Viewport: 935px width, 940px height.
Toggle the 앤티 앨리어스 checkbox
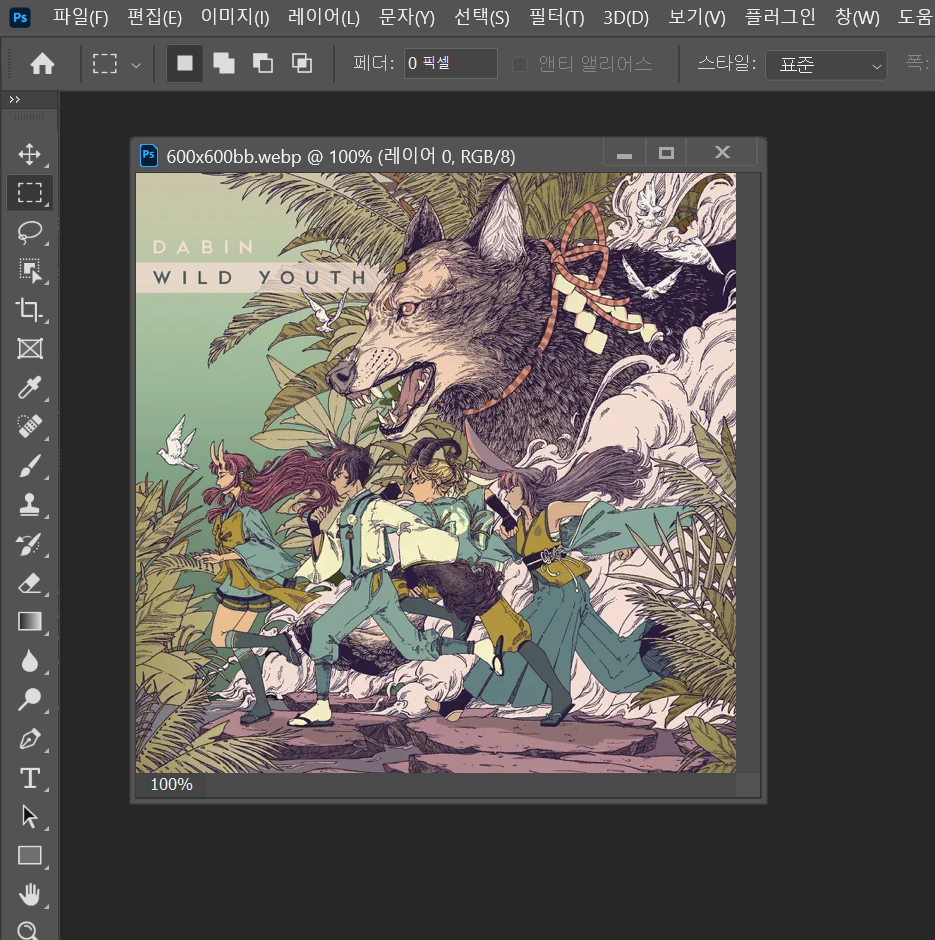[520, 64]
